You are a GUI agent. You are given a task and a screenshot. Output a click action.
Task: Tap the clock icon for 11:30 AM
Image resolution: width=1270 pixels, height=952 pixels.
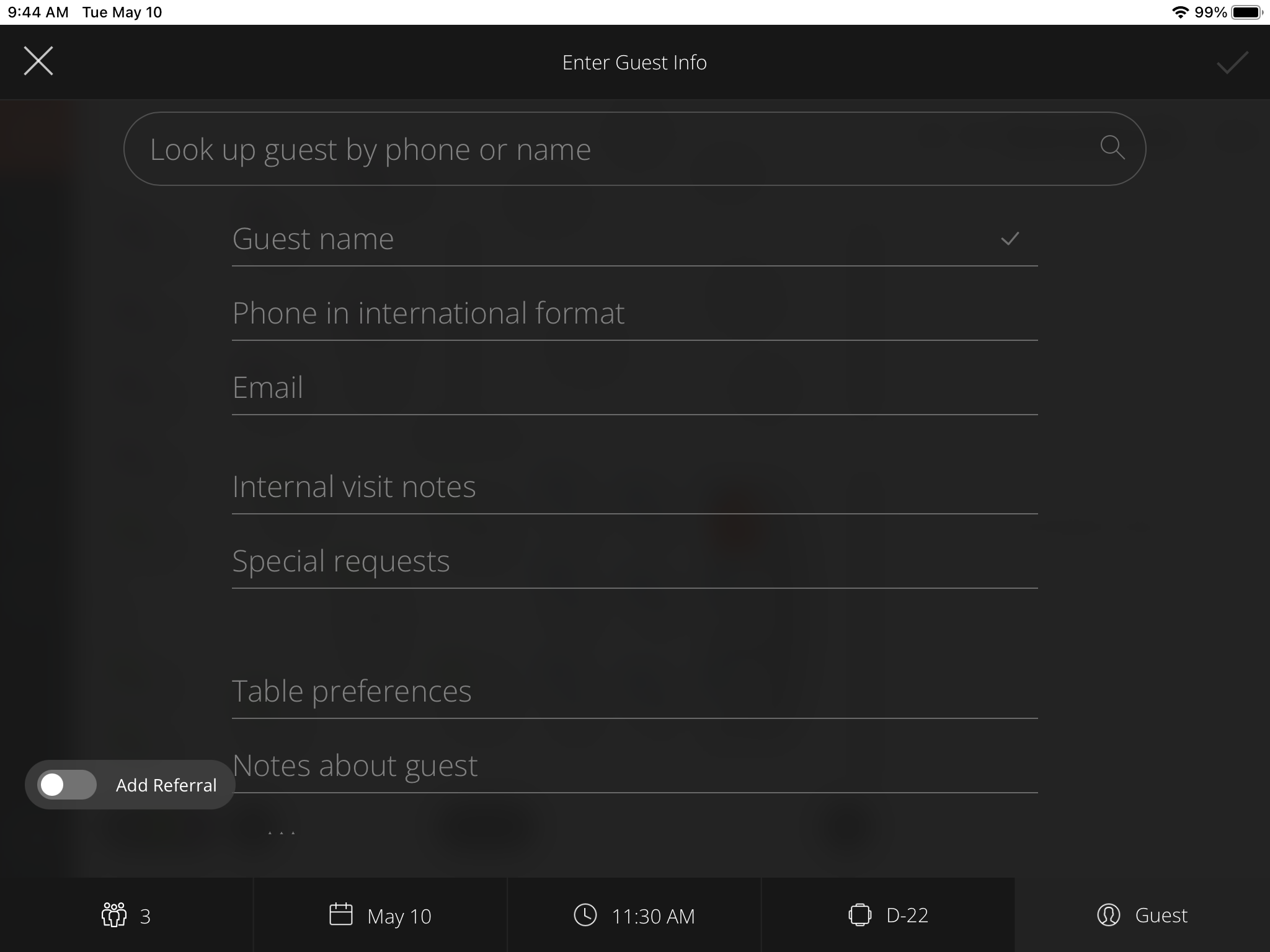585,915
